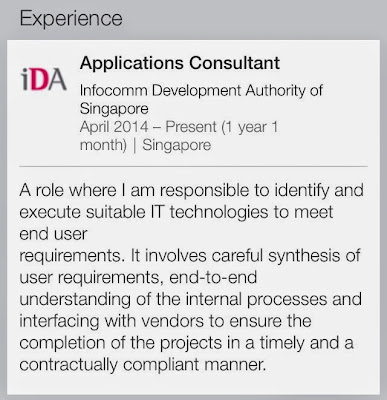
Task: Click the short 'end user' line
Action: point(53,234)
